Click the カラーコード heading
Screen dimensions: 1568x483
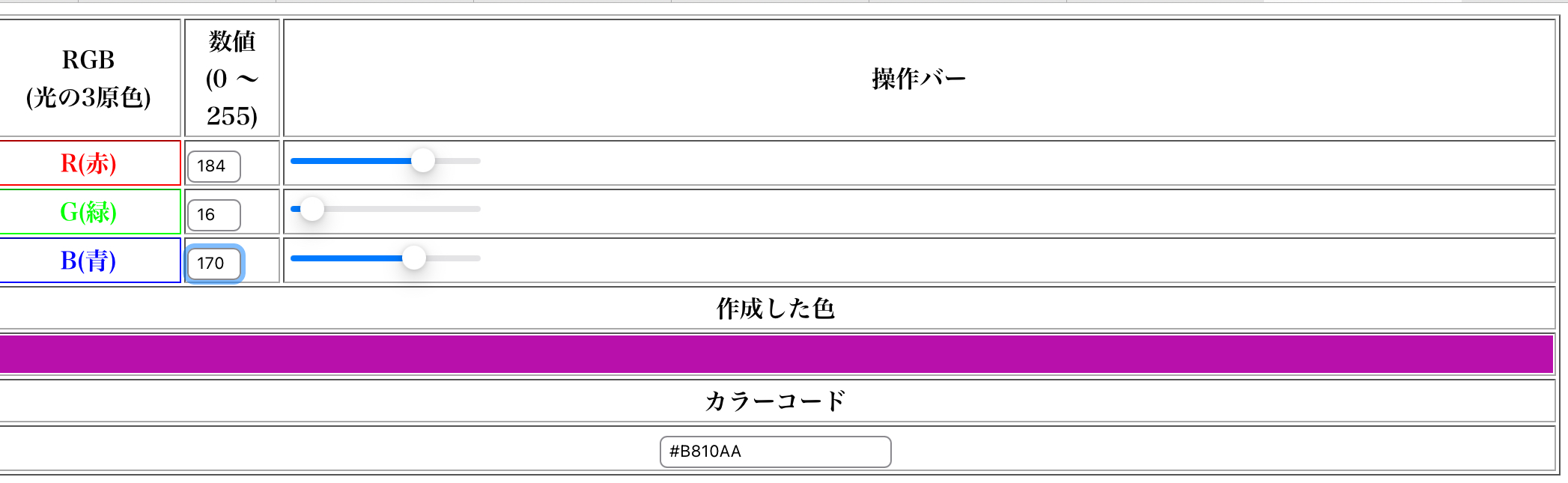point(776,401)
